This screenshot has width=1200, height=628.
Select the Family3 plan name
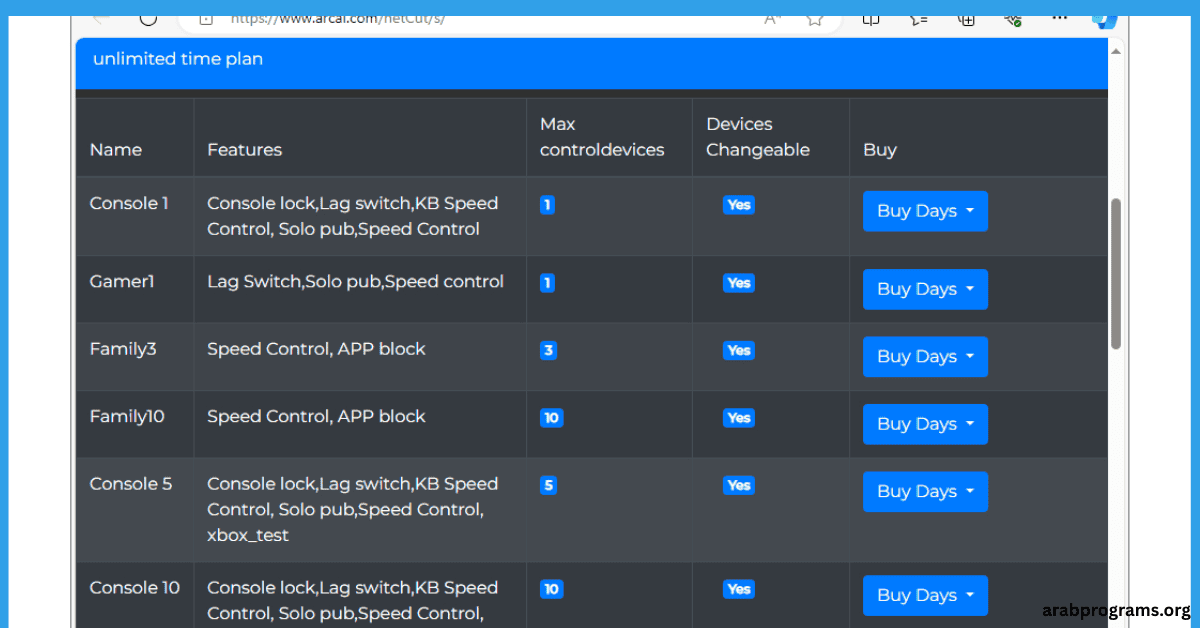123,349
